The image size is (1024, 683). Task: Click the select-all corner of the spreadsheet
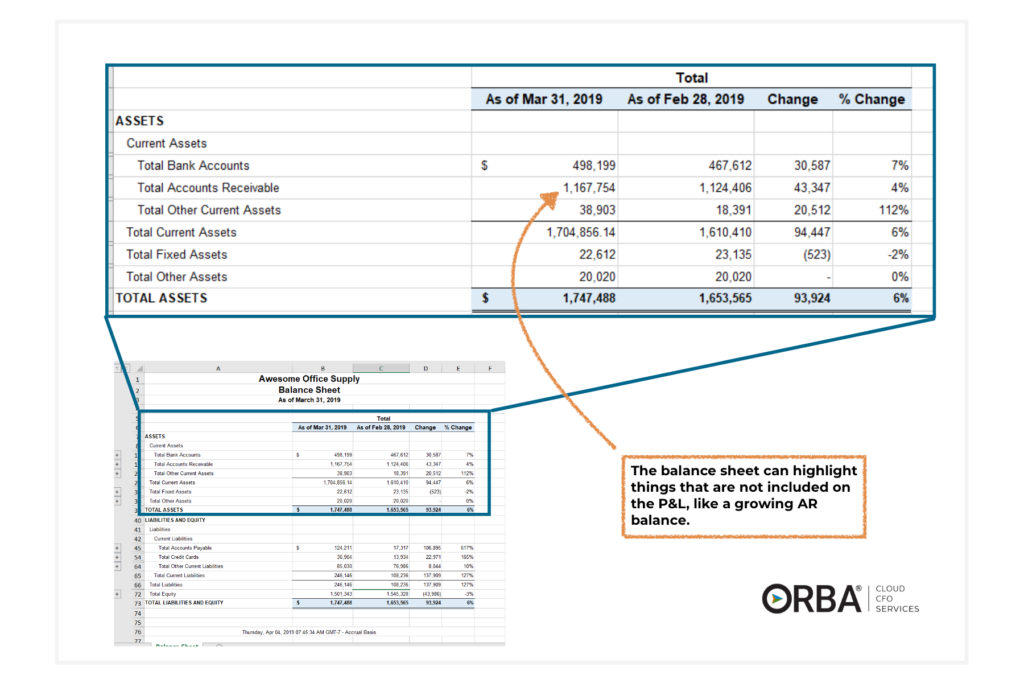pos(138,368)
